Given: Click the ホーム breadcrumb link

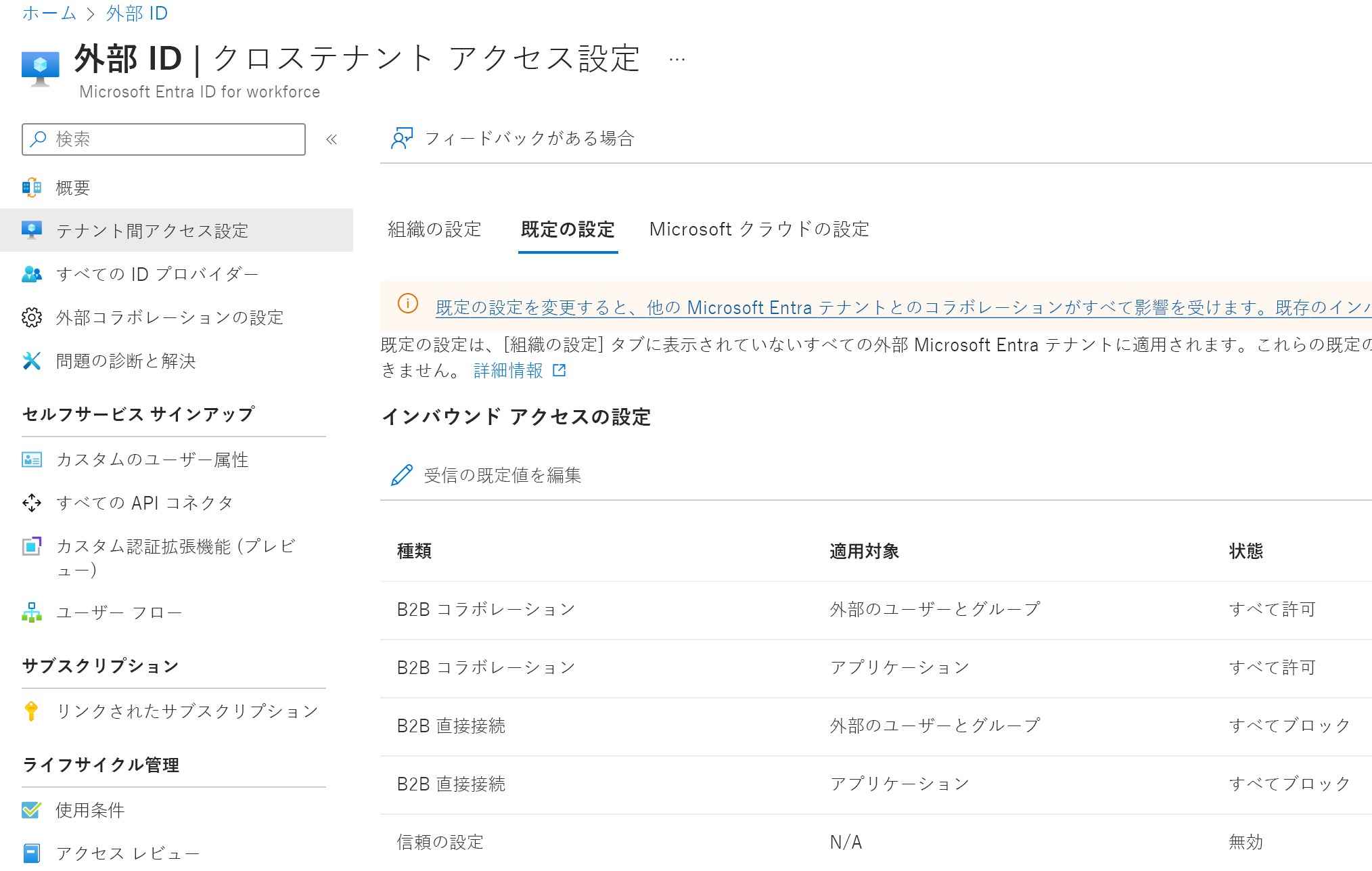Looking at the screenshot, I should pos(49,13).
